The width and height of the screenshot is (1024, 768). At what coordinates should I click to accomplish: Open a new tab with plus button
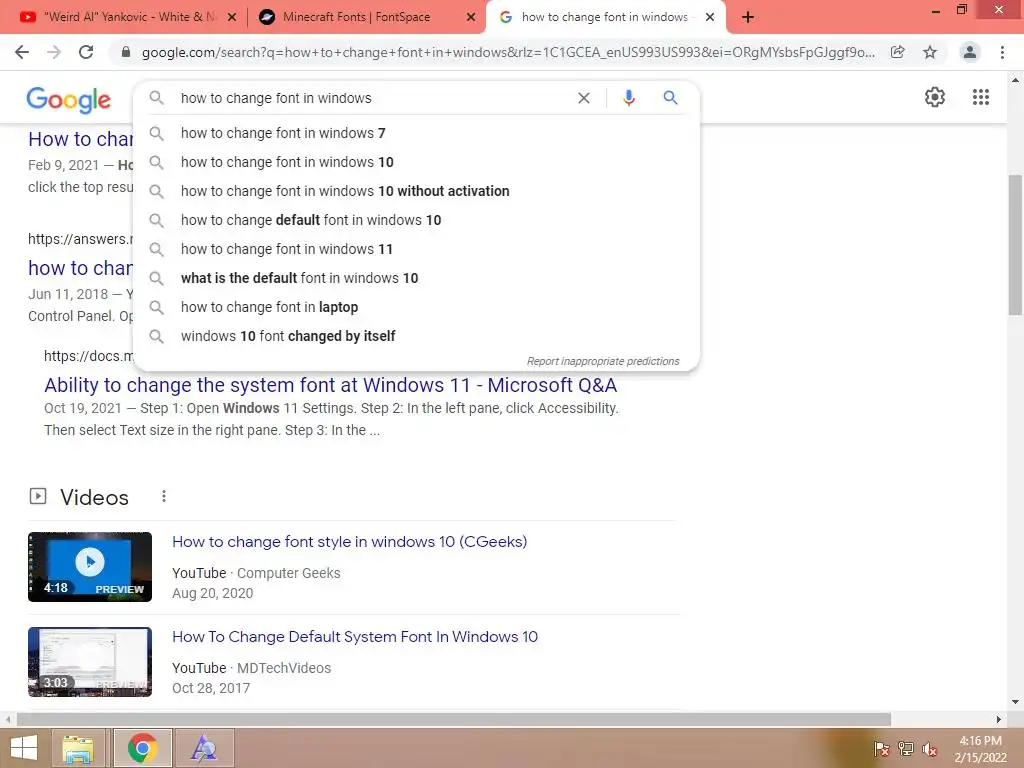pos(748,17)
